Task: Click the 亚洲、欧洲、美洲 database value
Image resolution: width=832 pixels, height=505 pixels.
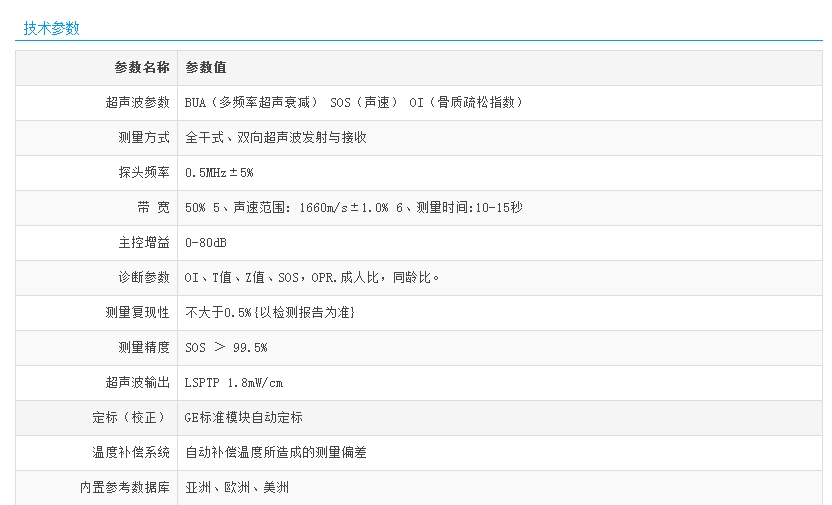Action: (238, 487)
